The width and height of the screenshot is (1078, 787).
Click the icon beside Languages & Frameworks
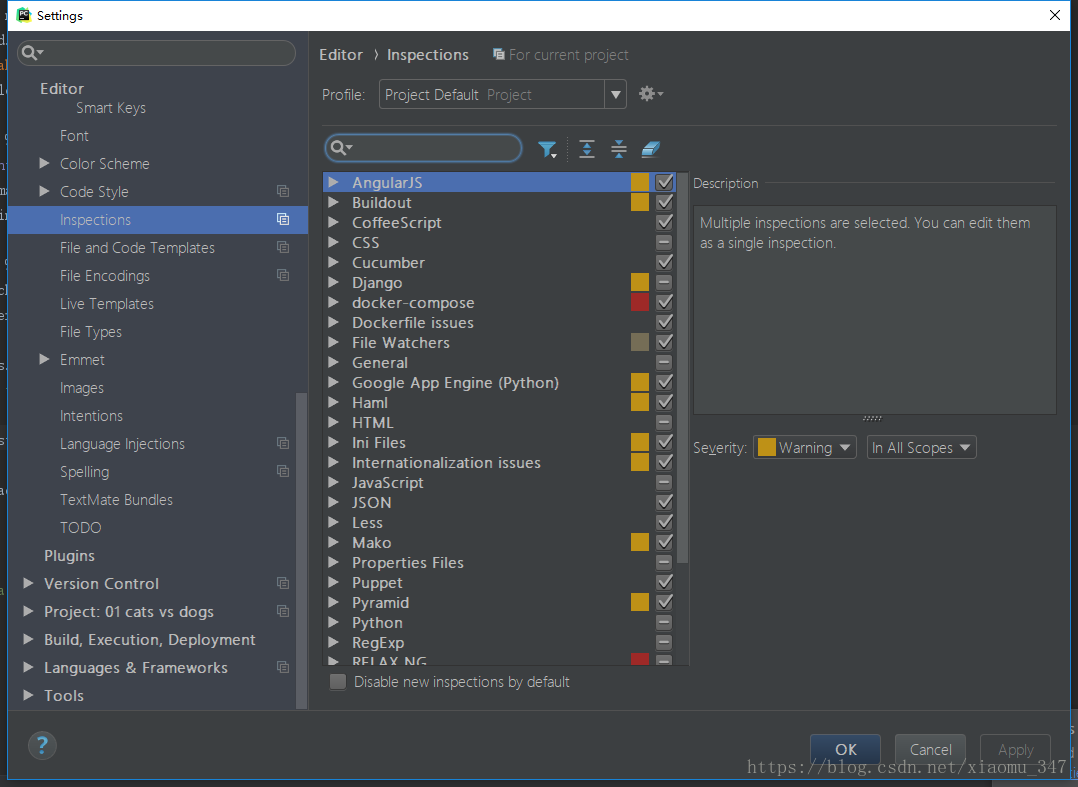[x=283, y=667]
